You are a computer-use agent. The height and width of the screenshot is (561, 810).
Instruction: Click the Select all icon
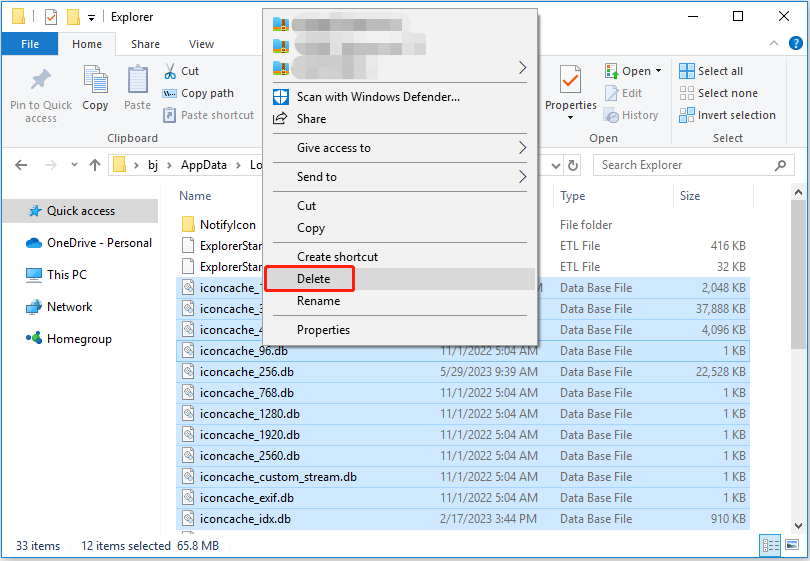click(687, 71)
